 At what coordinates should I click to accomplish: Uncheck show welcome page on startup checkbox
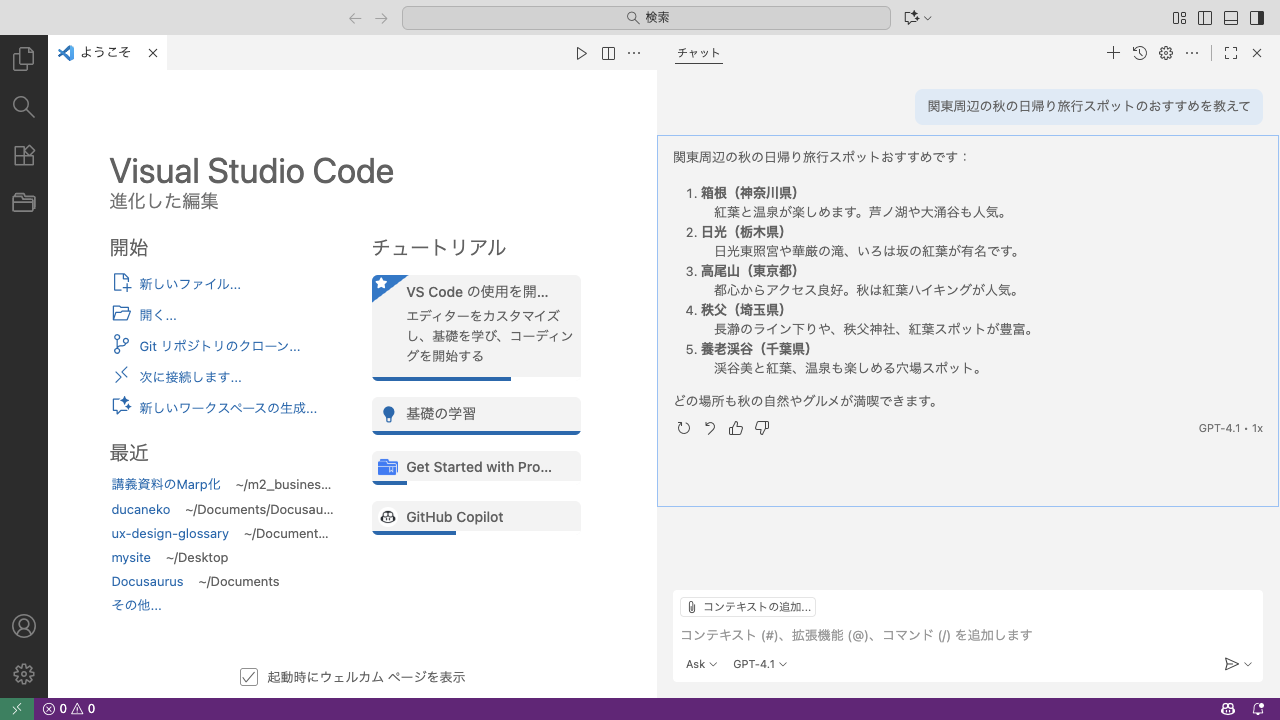(249, 677)
